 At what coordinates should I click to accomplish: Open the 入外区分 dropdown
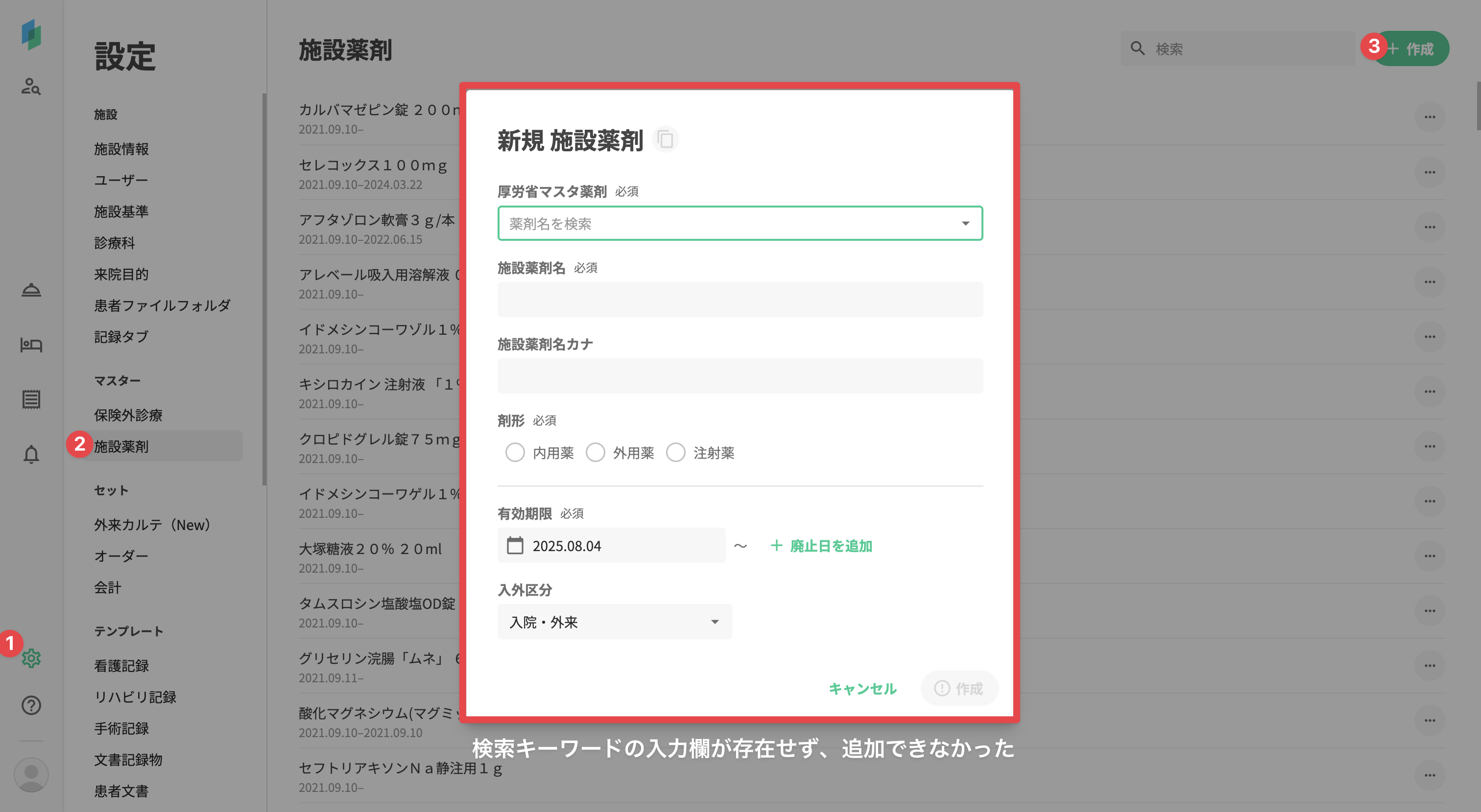(615, 622)
